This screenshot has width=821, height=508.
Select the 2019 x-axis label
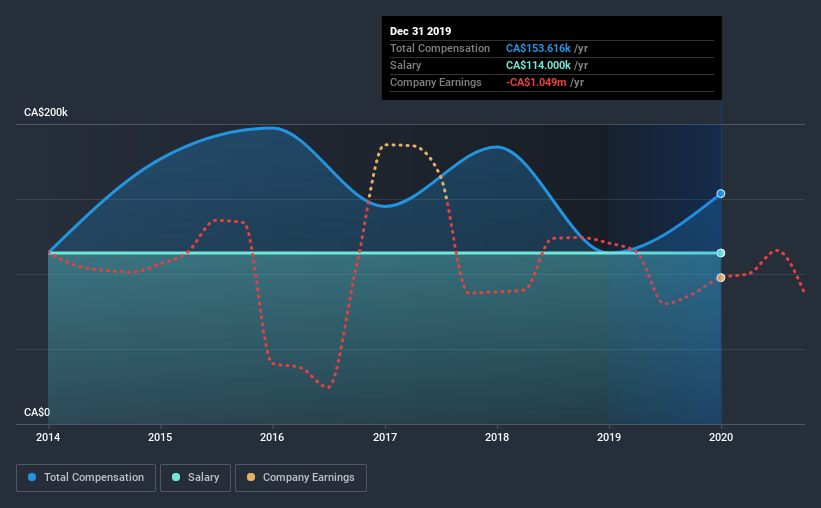pos(609,437)
